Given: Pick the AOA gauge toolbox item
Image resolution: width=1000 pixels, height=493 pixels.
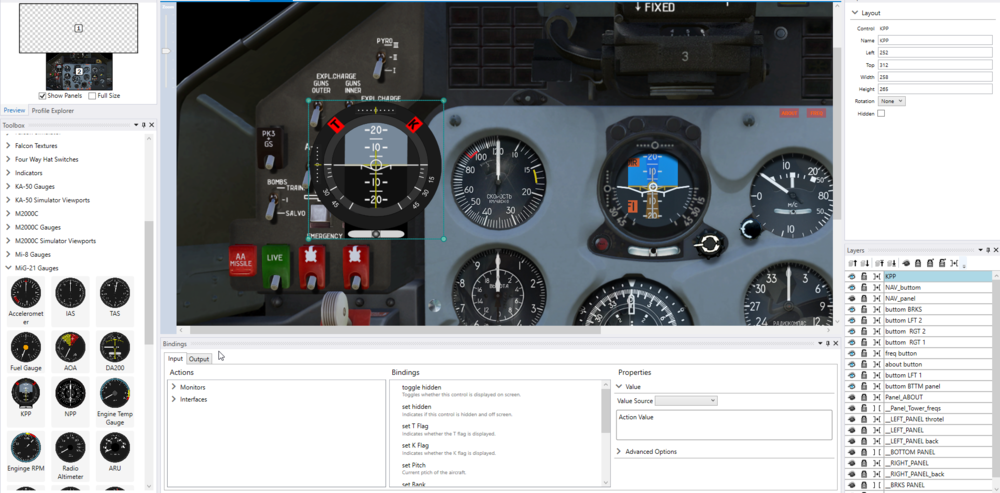Looking at the screenshot, I should pyautogui.click(x=70, y=352).
